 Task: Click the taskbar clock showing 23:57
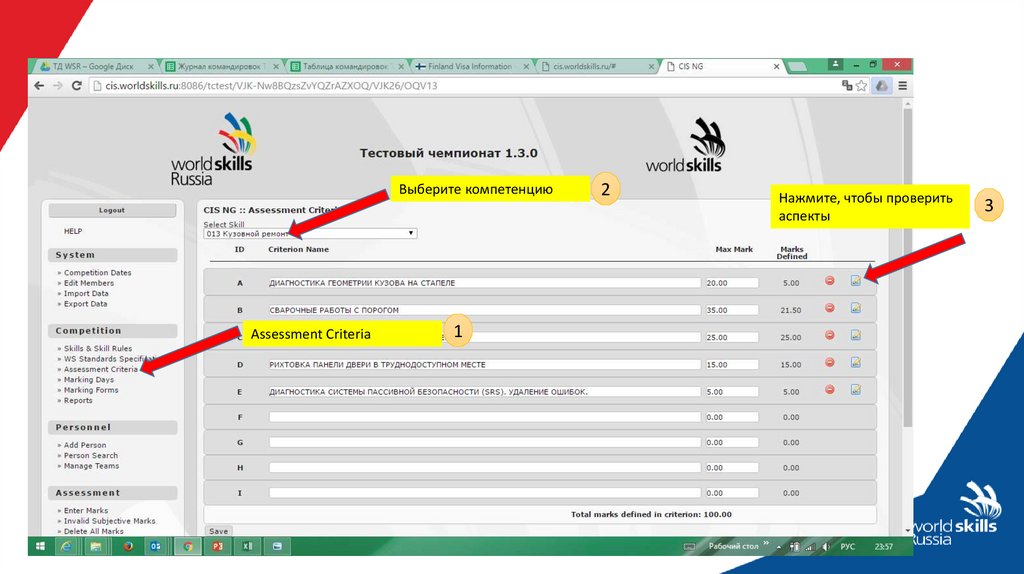pyautogui.click(x=884, y=547)
